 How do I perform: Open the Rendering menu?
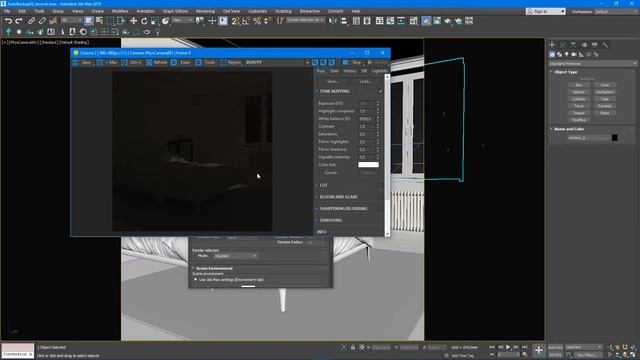click(205, 11)
